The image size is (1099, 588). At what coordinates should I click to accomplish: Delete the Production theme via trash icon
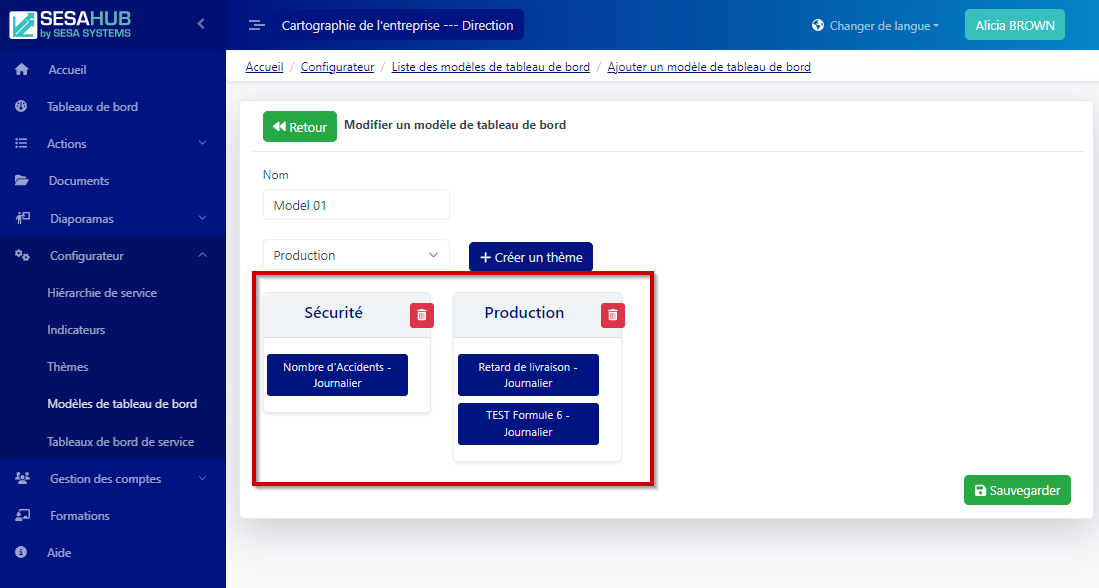[x=612, y=314]
